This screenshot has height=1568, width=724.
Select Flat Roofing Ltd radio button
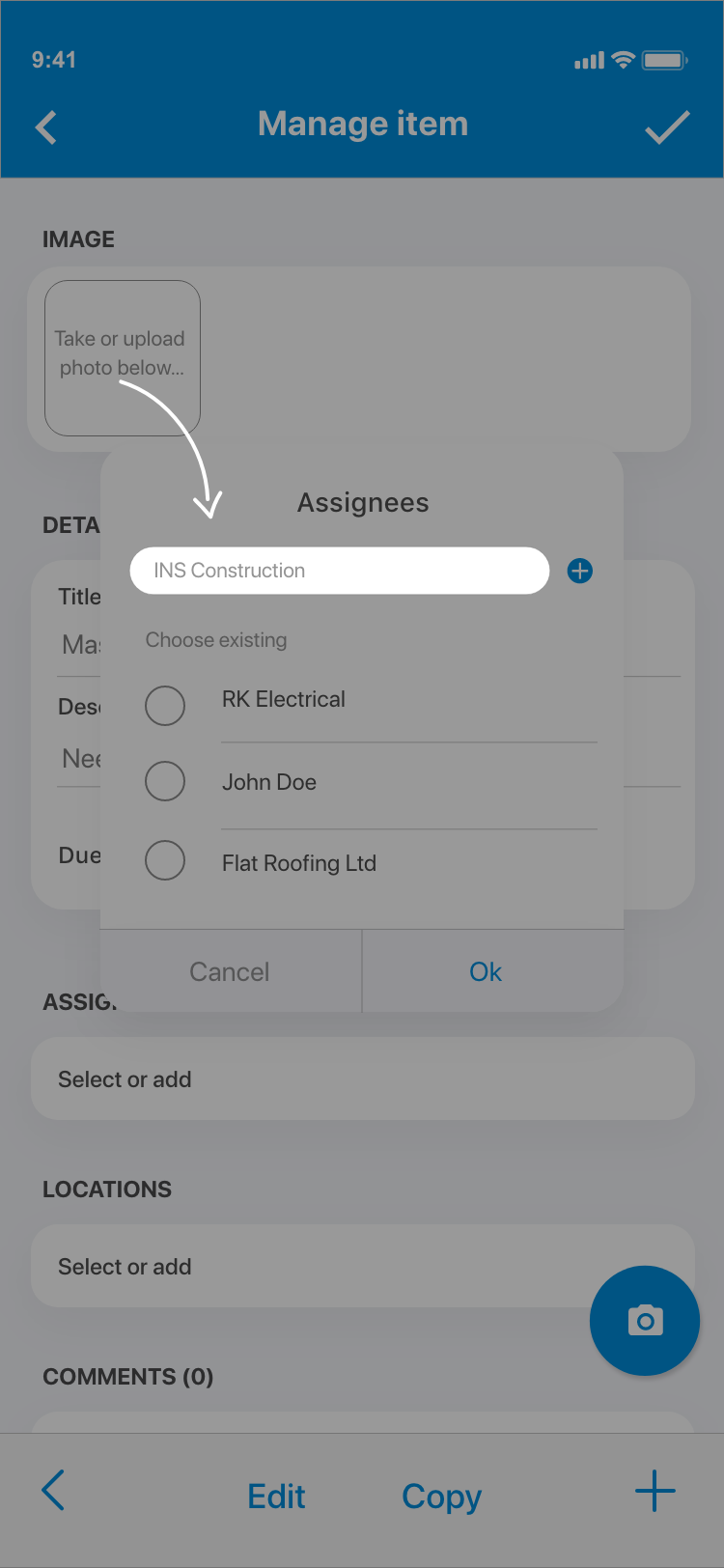point(165,860)
